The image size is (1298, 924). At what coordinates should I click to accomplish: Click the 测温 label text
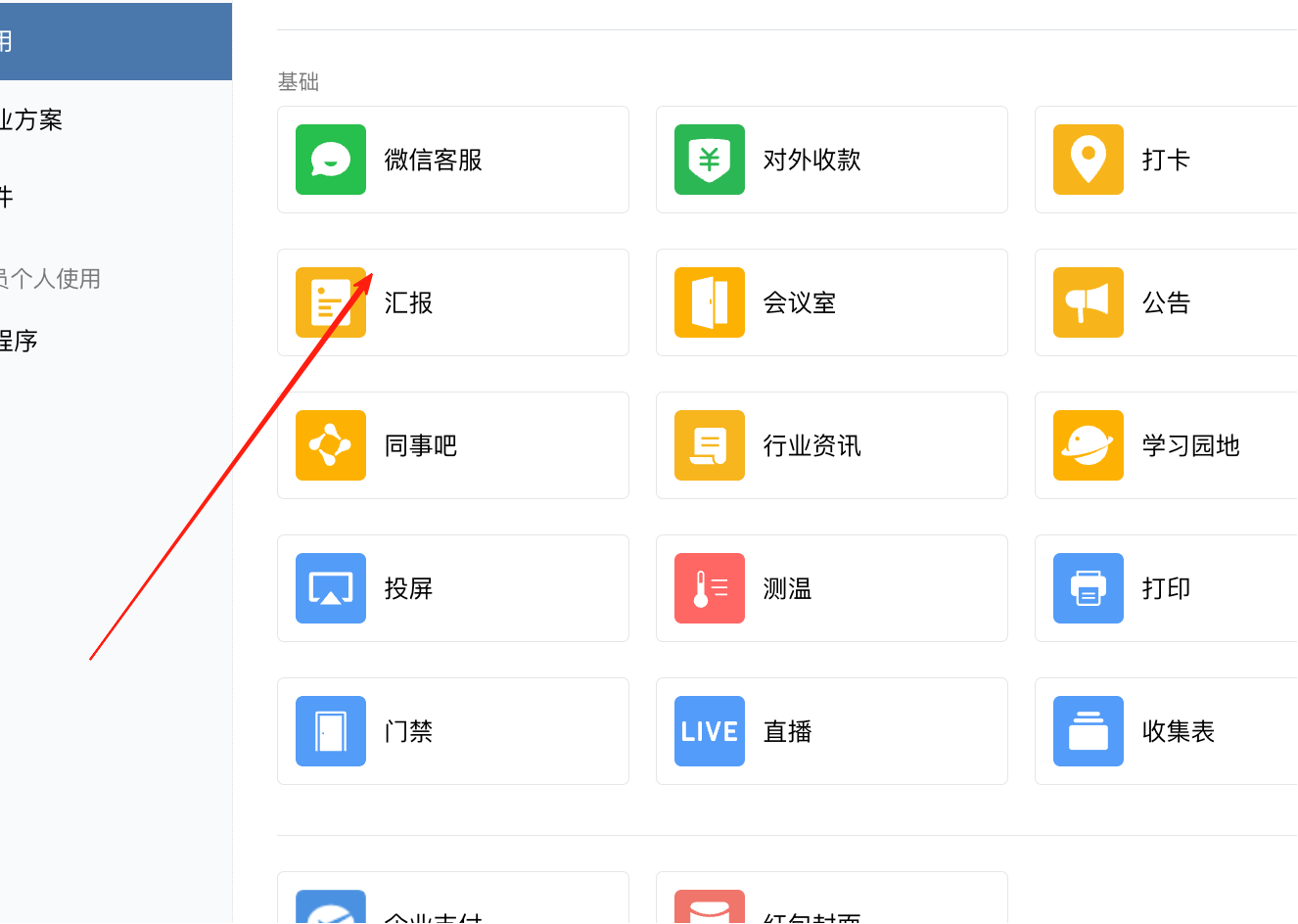coord(787,588)
